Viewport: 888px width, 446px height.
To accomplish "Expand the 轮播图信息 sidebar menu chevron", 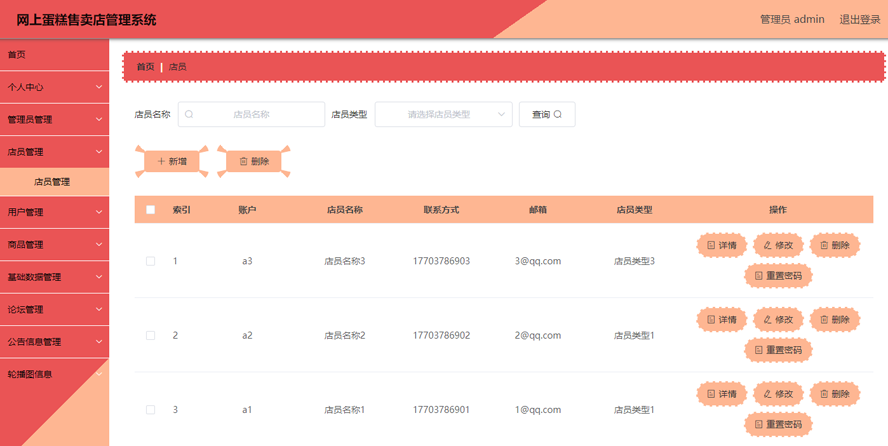I will [99, 374].
